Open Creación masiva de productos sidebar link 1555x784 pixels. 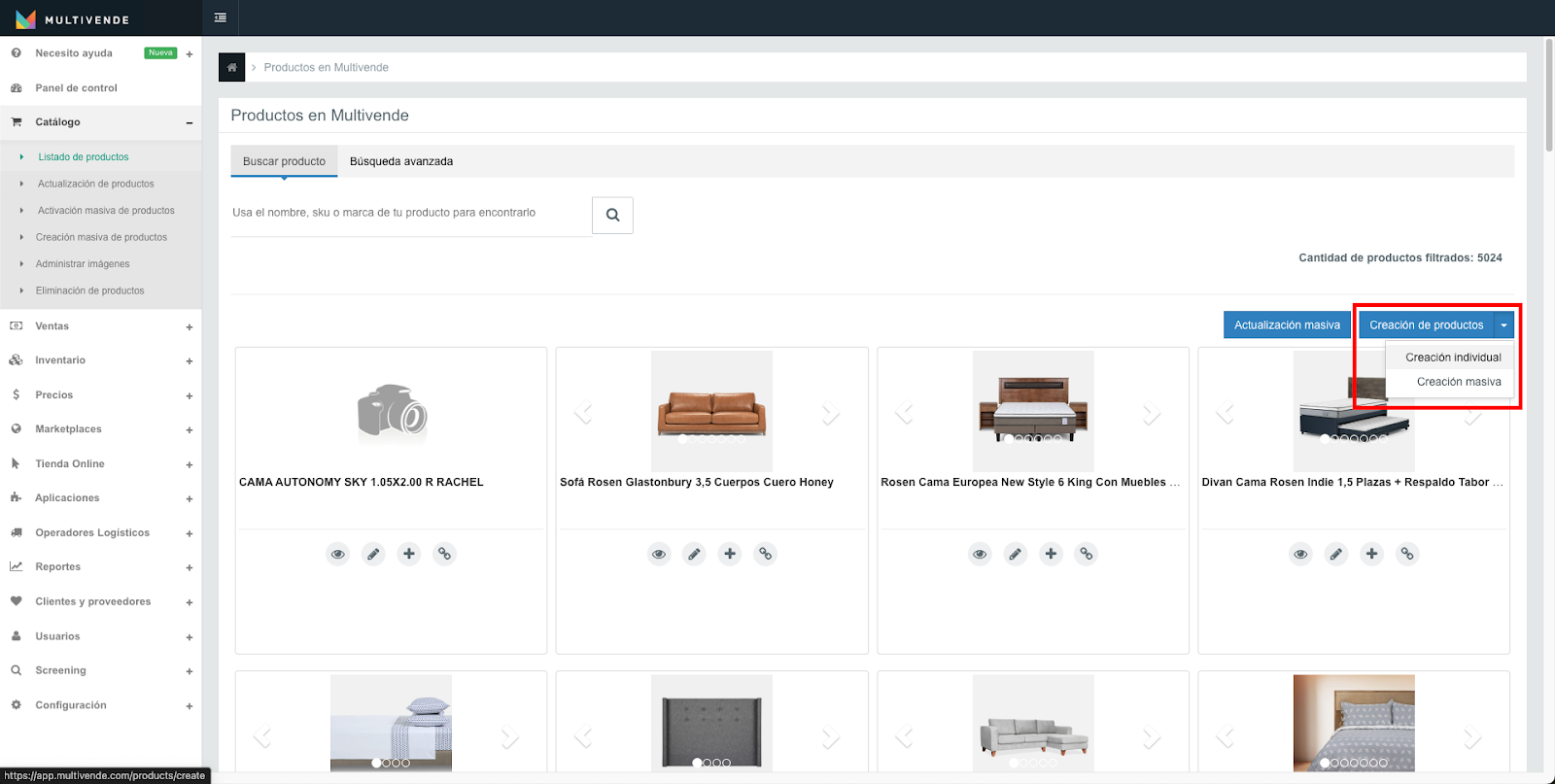click(x=101, y=237)
